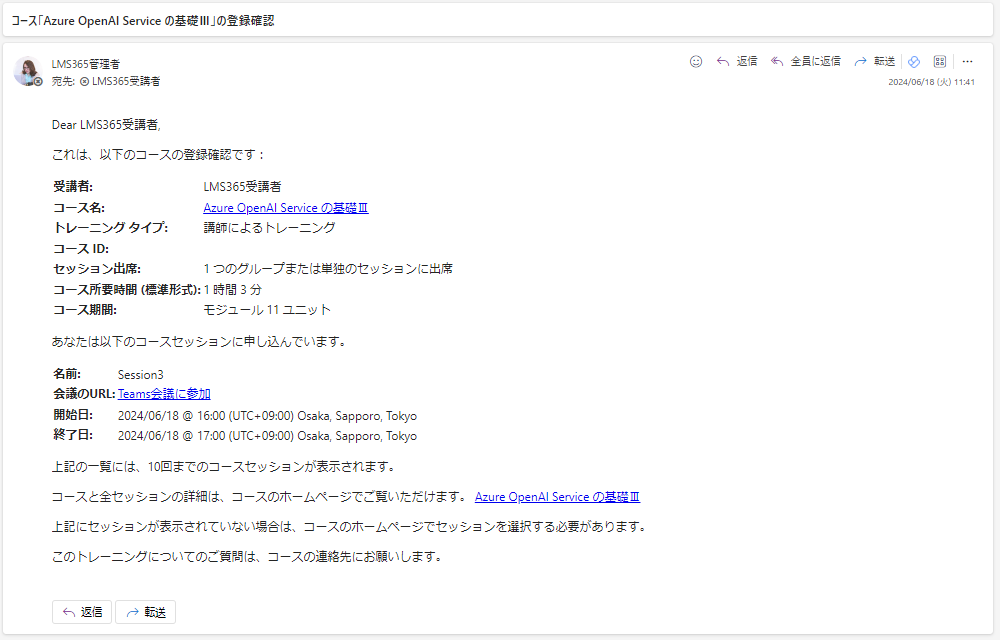Open Azure OpenAI Service の基礎Ⅲ link after ご覧いただけます
The width and height of the screenshot is (1000, 640).
[557, 497]
